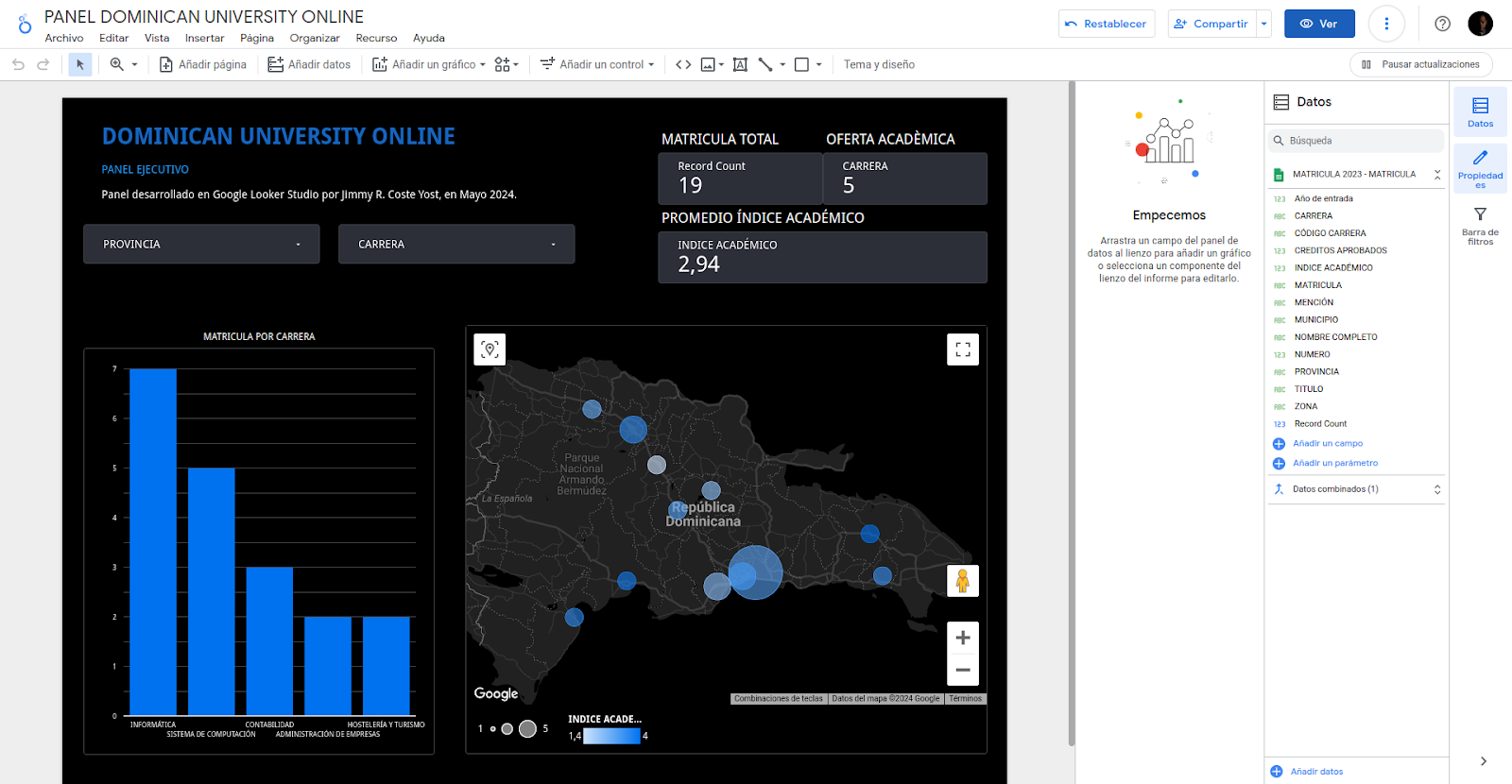This screenshot has width=1512, height=784.
Task: Click Restablecer button
Action: pyautogui.click(x=1107, y=24)
